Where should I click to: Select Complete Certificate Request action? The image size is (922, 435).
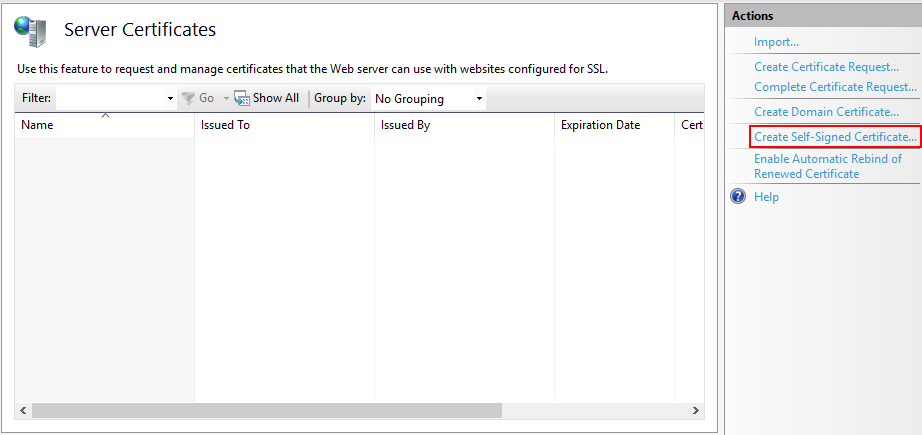tap(835, 87)
